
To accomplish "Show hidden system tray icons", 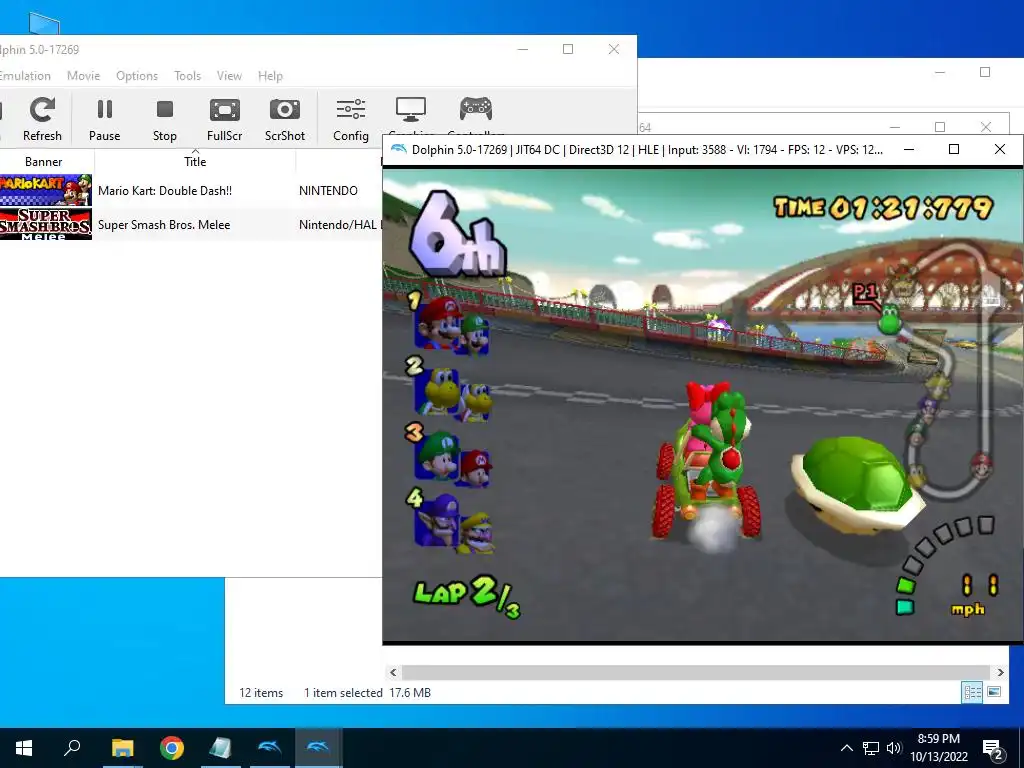I will [846, 748].
